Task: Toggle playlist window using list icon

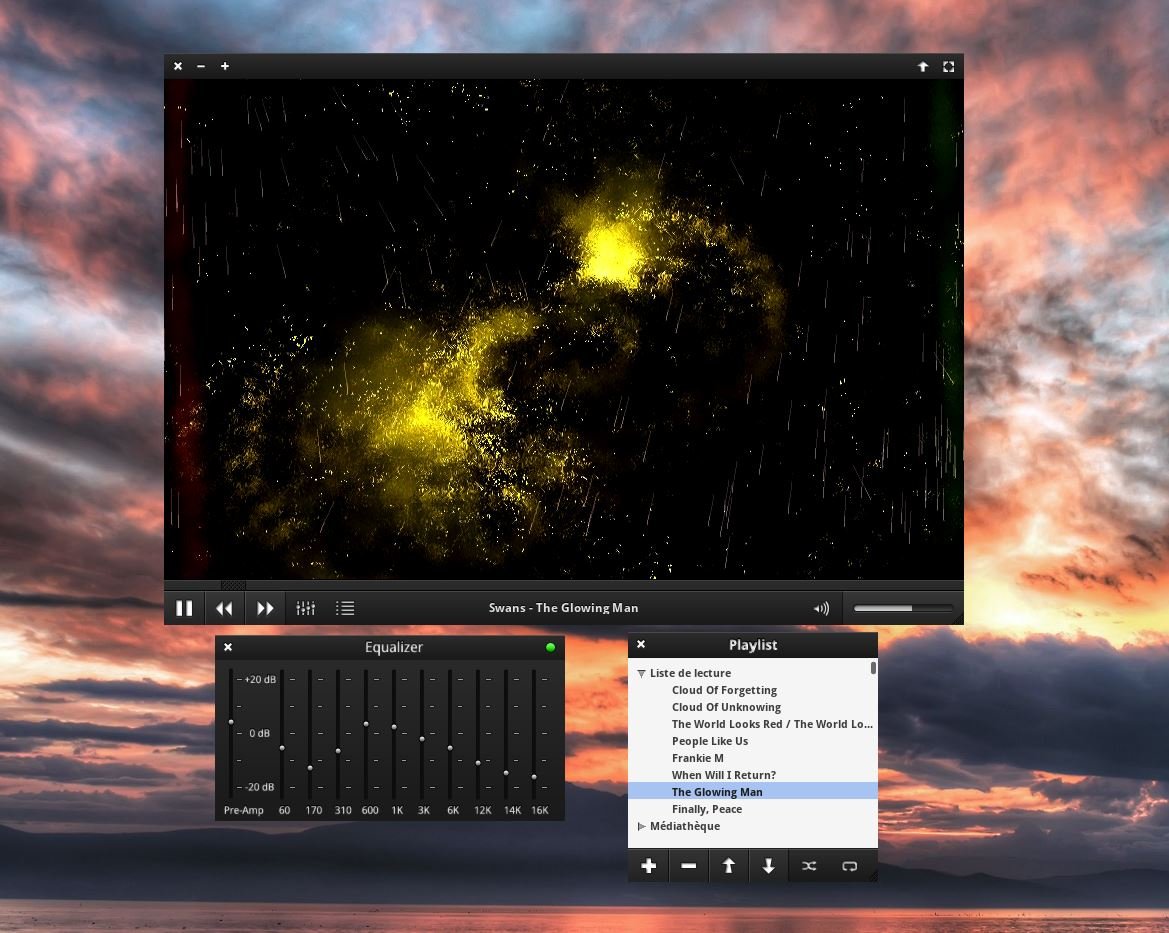Action: pyautogui.click(x=345, y=608)
